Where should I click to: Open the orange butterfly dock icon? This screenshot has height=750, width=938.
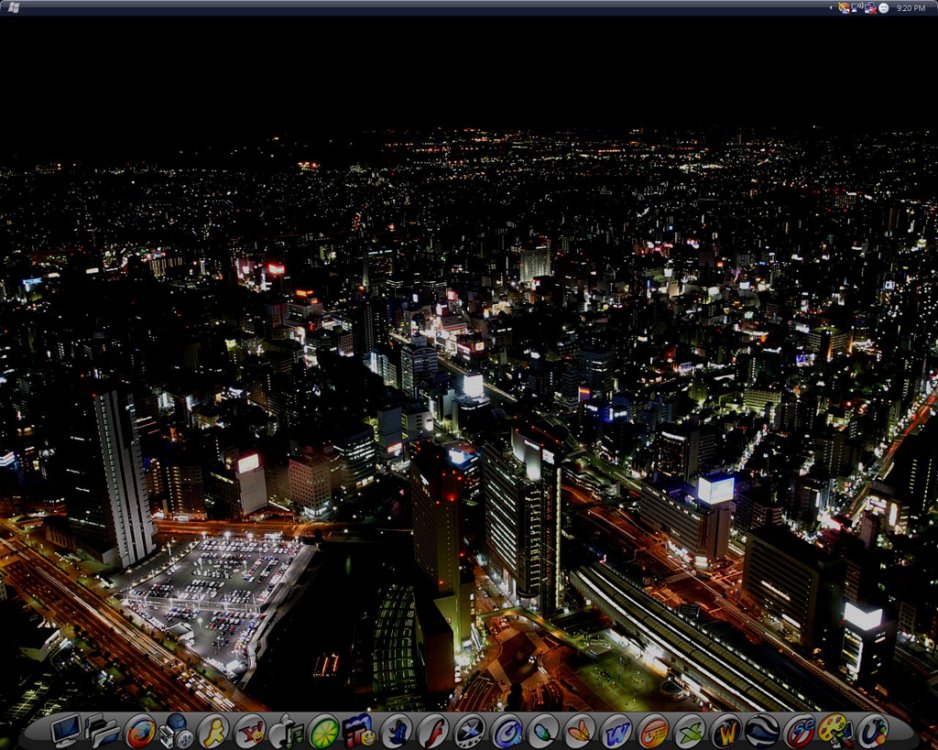(580, 730)
